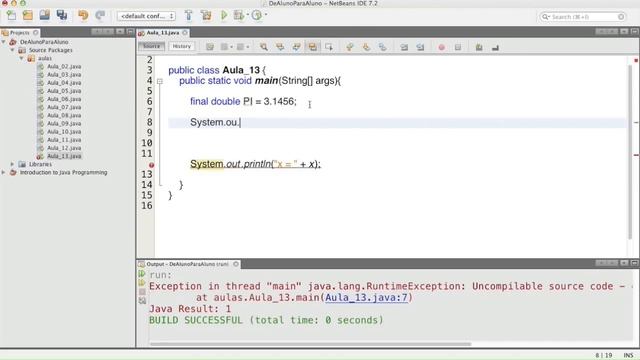This screenshot has width=640, height=360.
Task: Expand Introduction to Java Programming project
Action: [x=4, y=172]
